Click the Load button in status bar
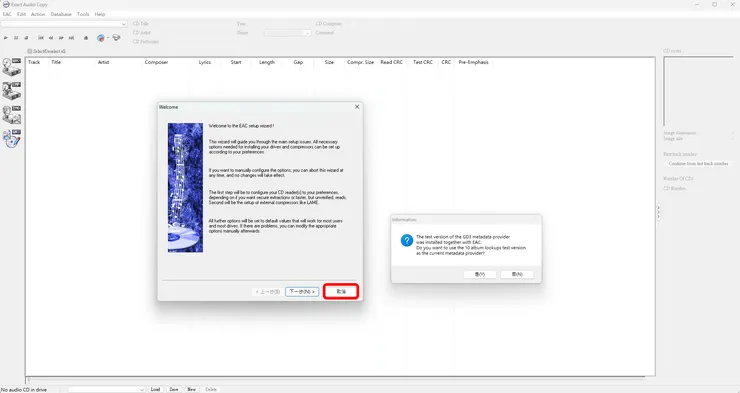The width and height of the screenshot is (740, 393). [x=155, y=390]
